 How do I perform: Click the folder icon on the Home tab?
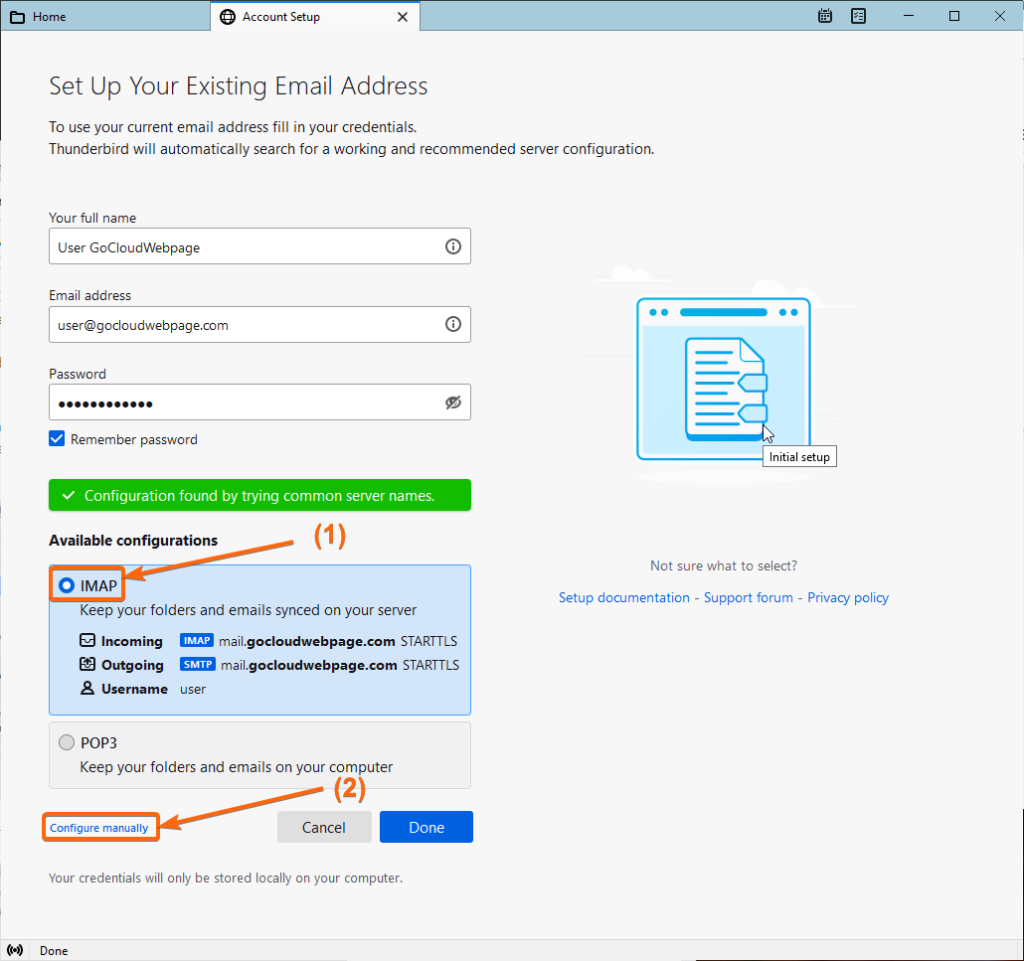pyautogui.click(x=17, y=16)
